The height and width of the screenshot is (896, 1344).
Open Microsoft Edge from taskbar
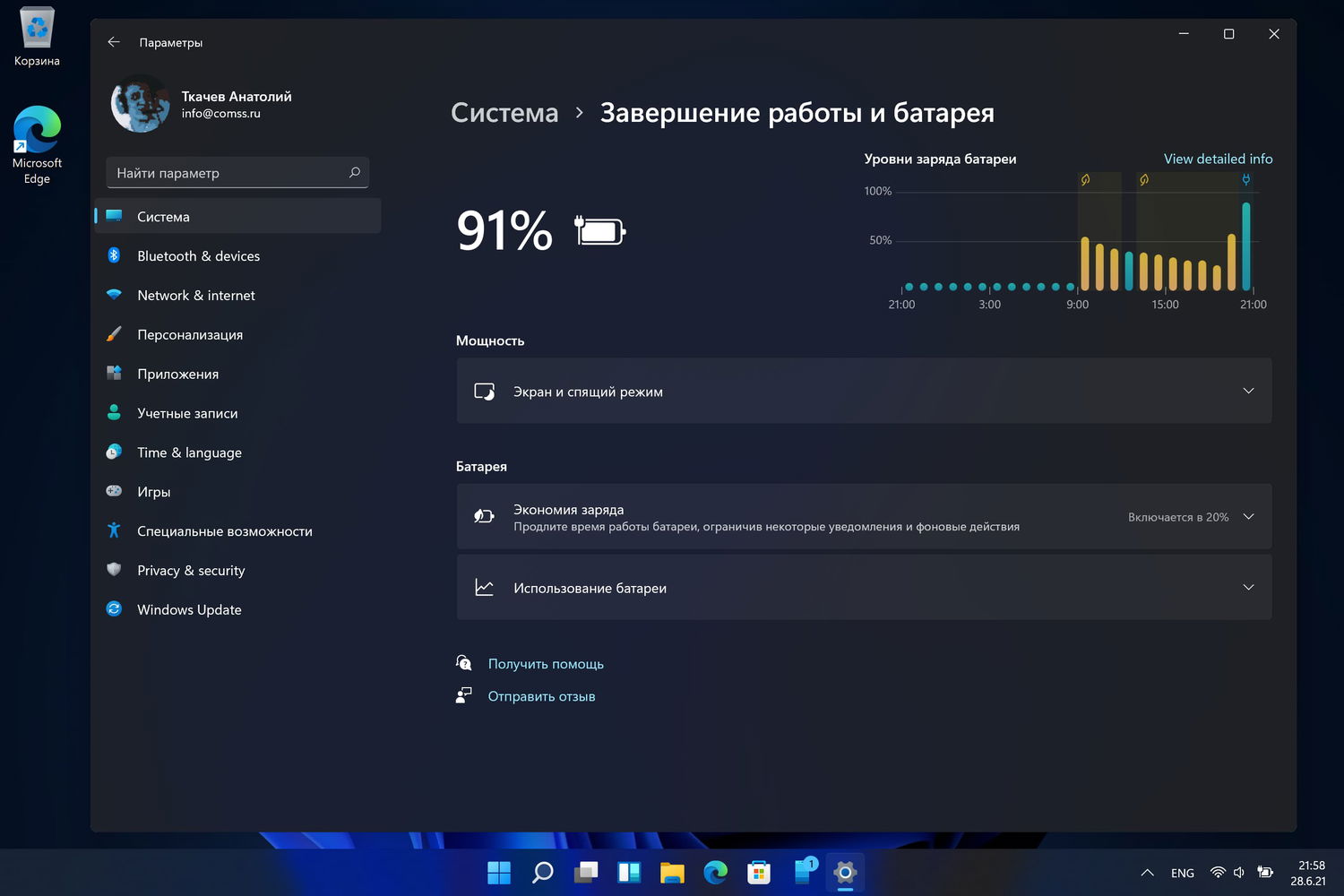pyautogui.click(x=715, y=872)
